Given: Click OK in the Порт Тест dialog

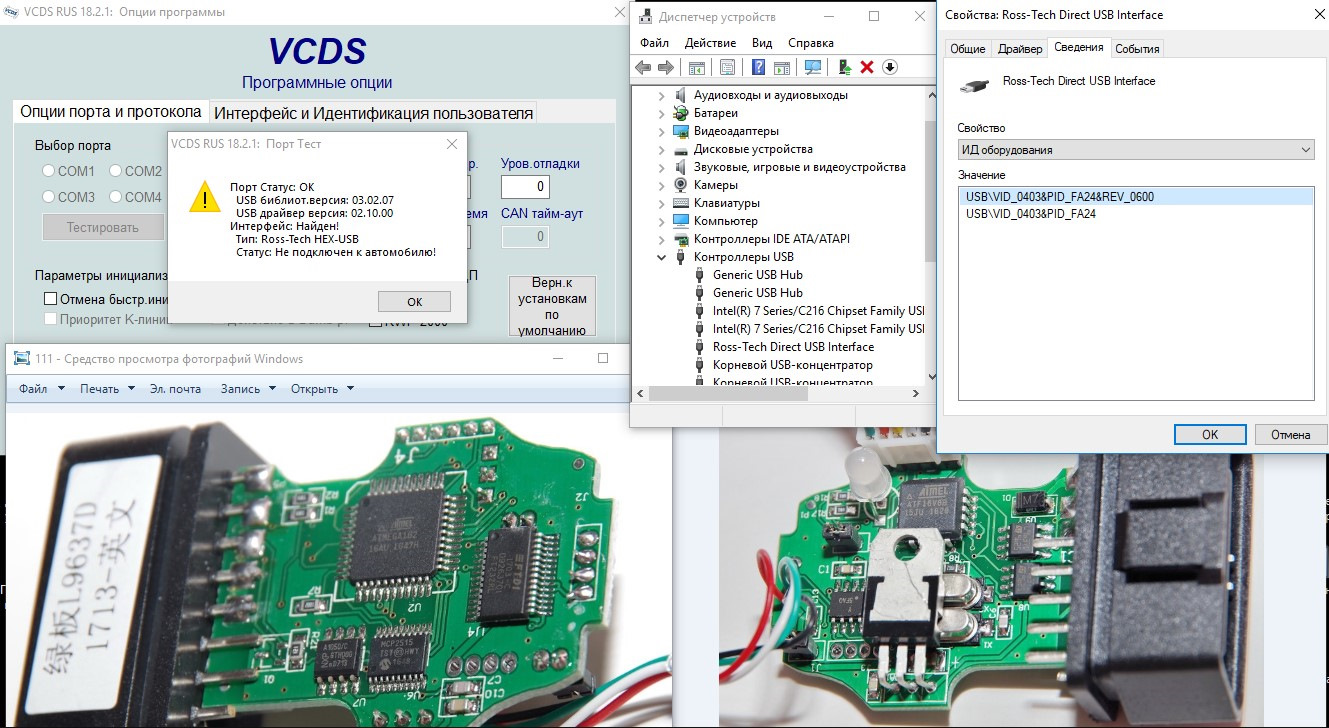Looking at the screenshot, I should (x=415, y=301).
